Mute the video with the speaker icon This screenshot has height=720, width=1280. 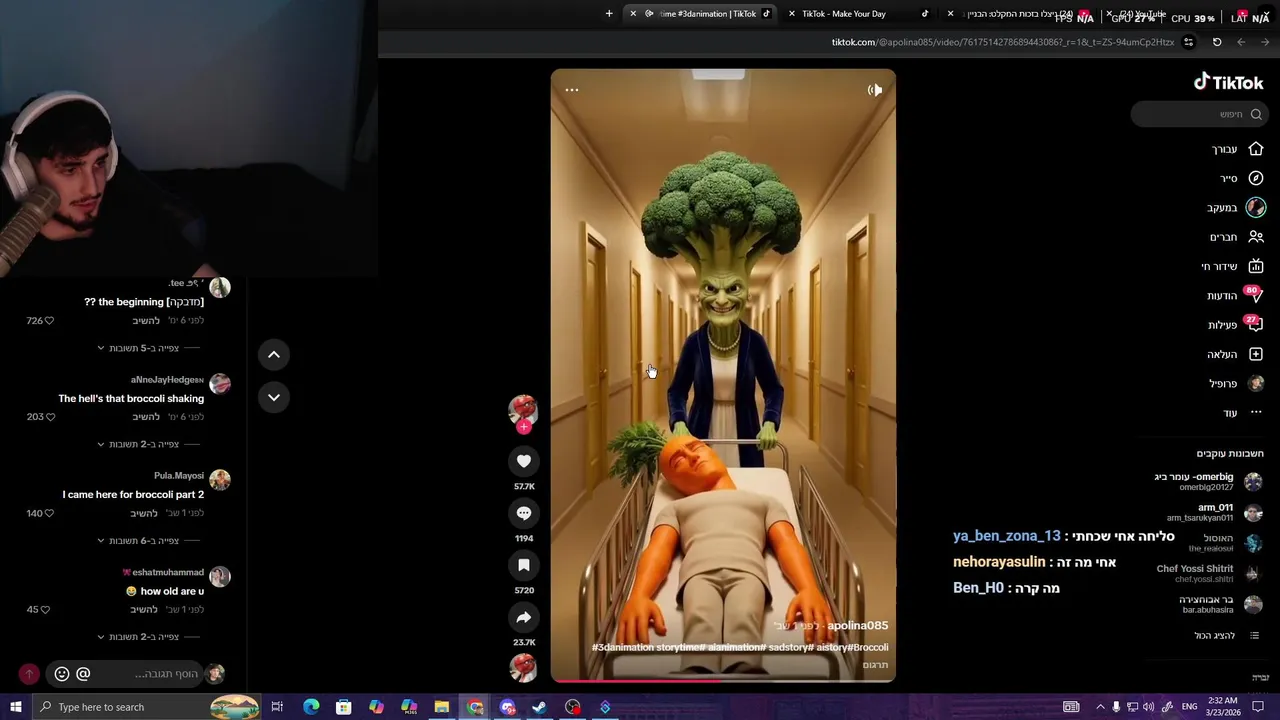coord(875,90)
